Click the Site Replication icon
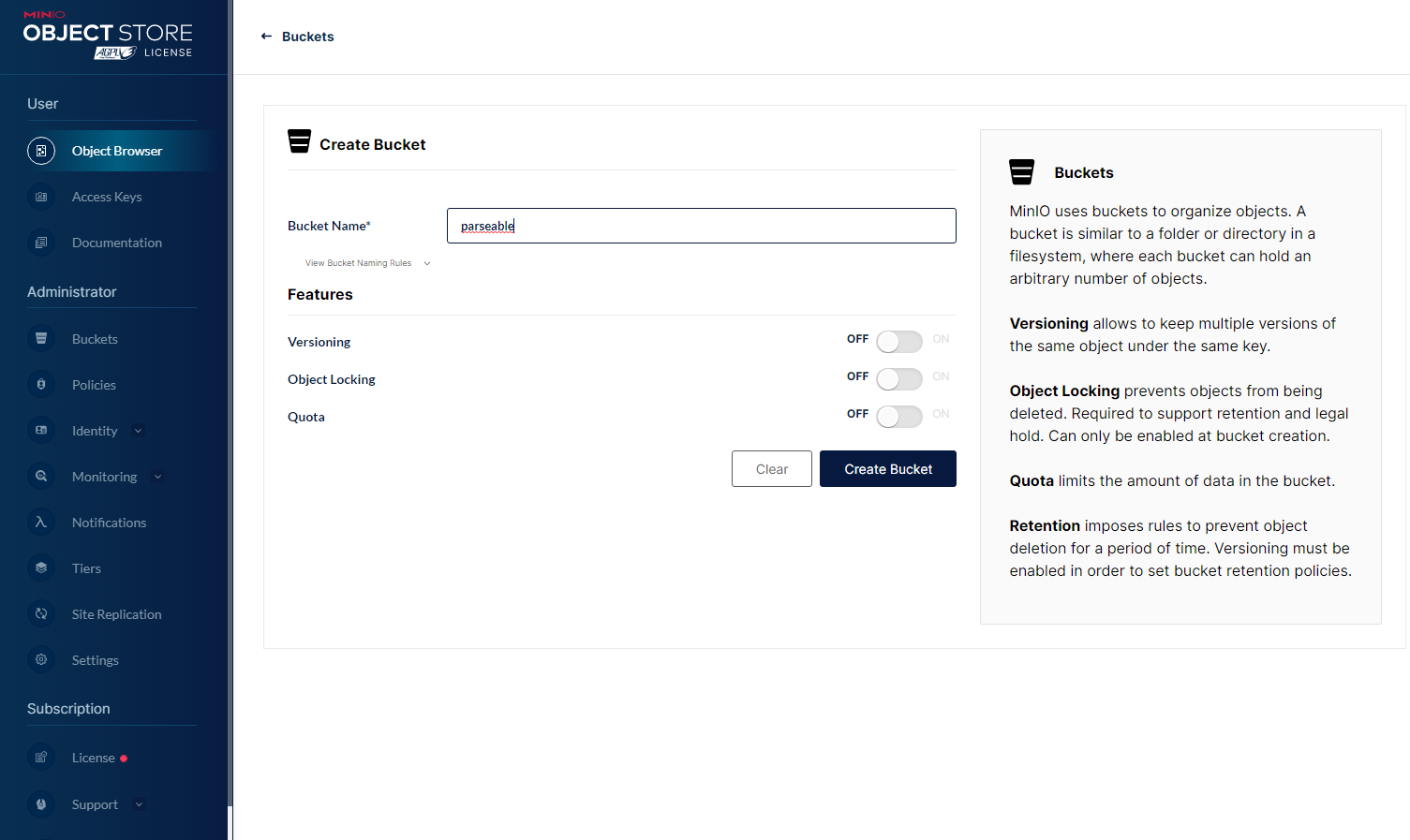1410x840 pixels. pyautogui.click(x=41, y=614)
